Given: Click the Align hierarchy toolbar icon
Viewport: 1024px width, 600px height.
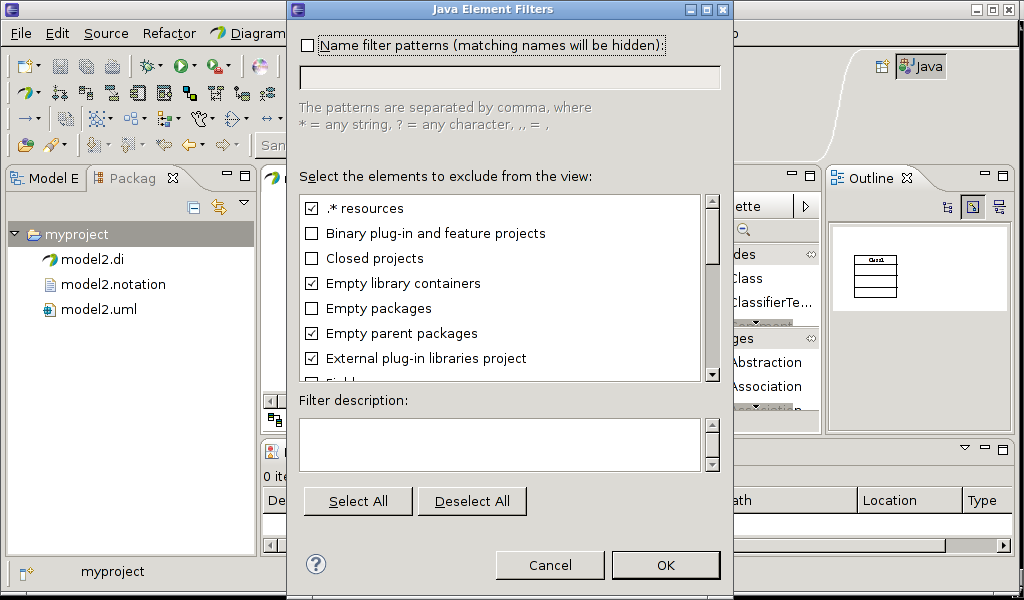Looking at the screenshot, I should (164, 119).
